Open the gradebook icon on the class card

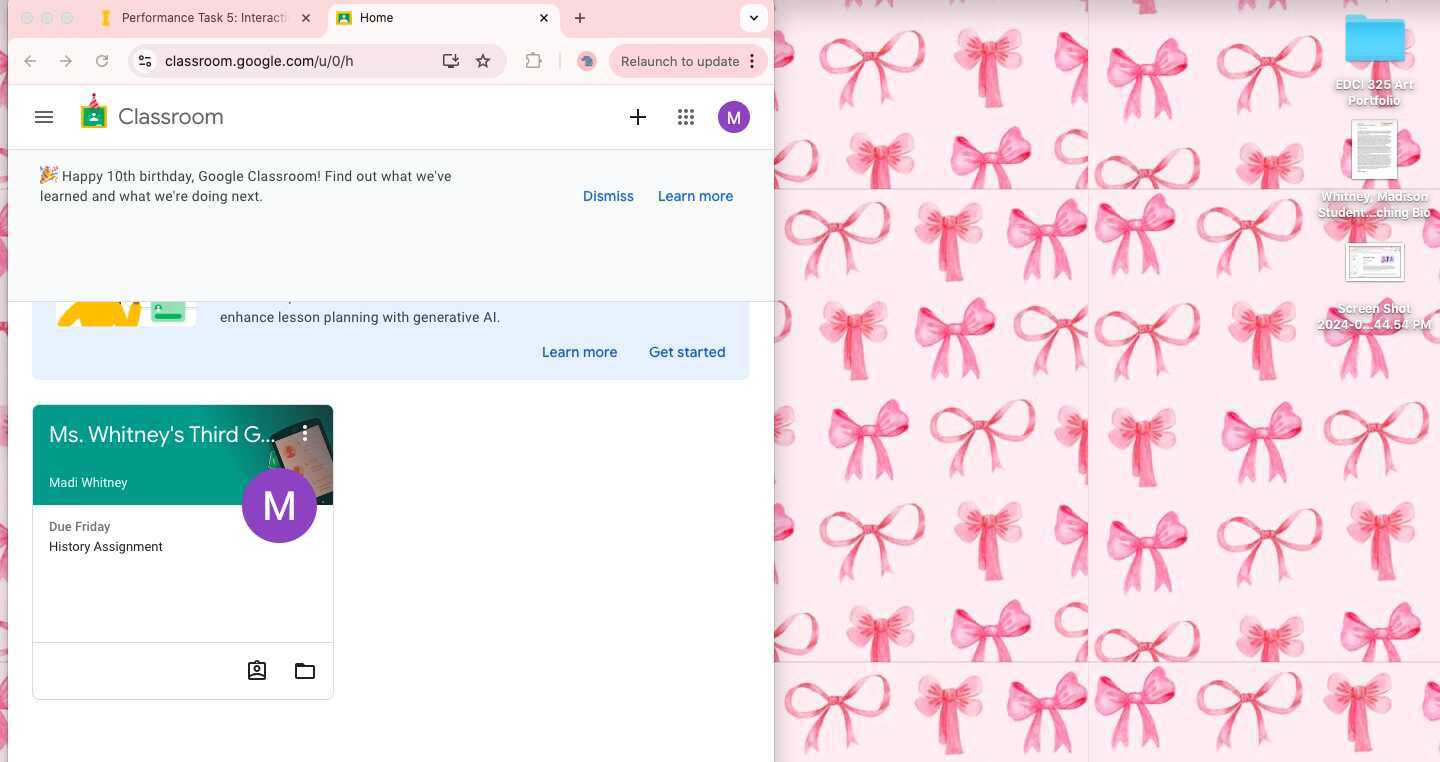point(256,670)
